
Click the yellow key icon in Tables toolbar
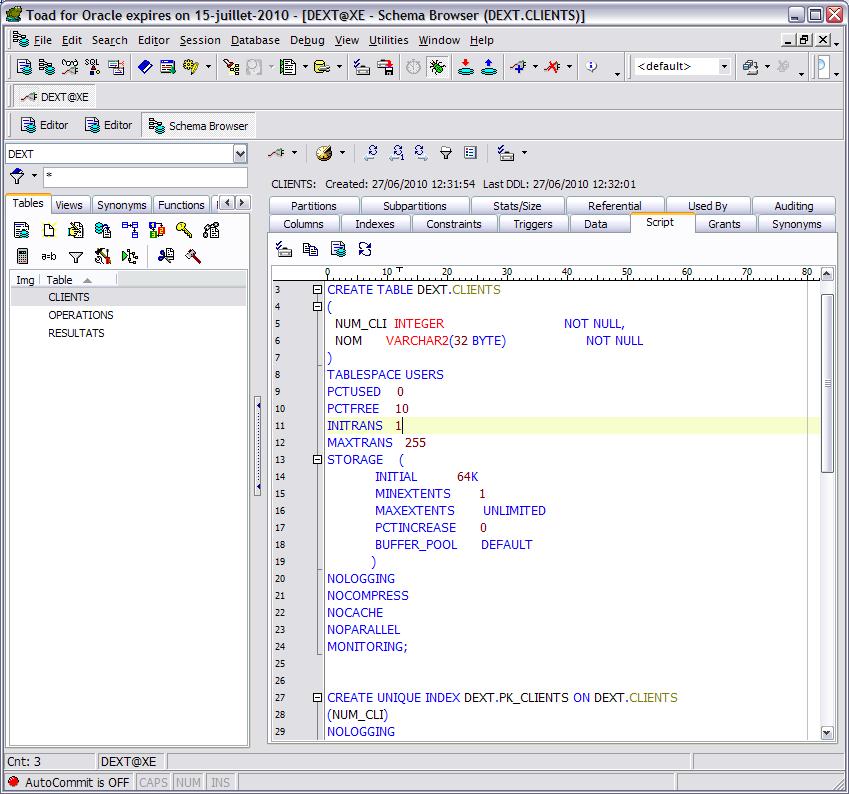point(184,230)
